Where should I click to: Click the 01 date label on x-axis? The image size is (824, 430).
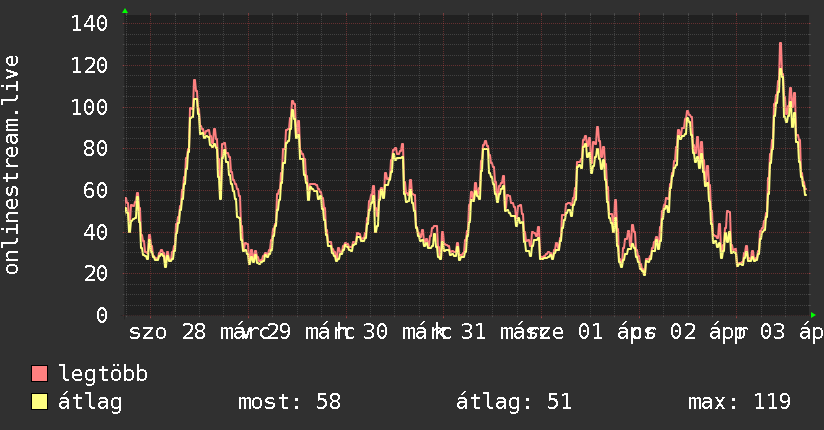click(590, 332)
